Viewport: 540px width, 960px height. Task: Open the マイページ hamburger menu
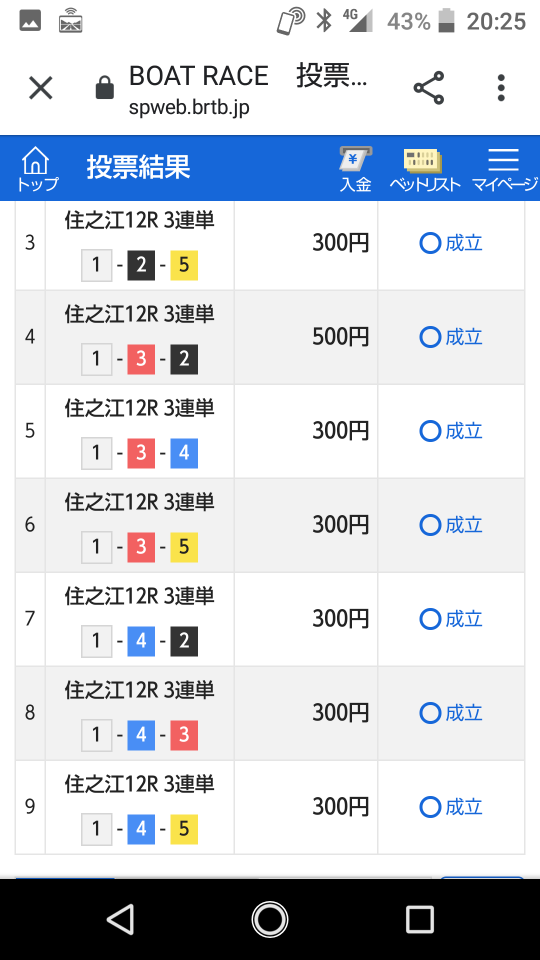(x=504, y=170)
